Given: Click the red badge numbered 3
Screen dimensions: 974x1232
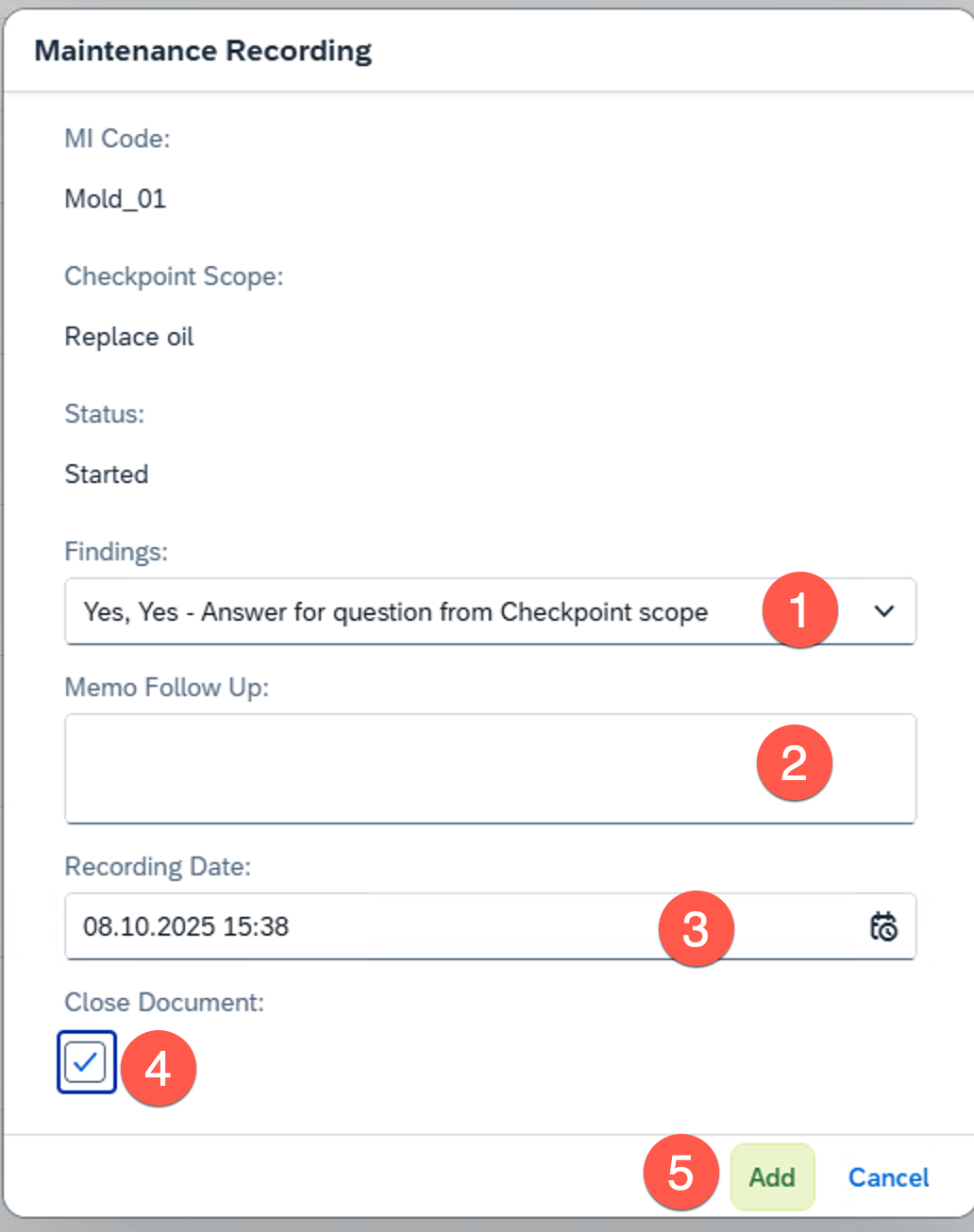Looking at the screenshot, I should pyautogui.click(x=696, y=929).
